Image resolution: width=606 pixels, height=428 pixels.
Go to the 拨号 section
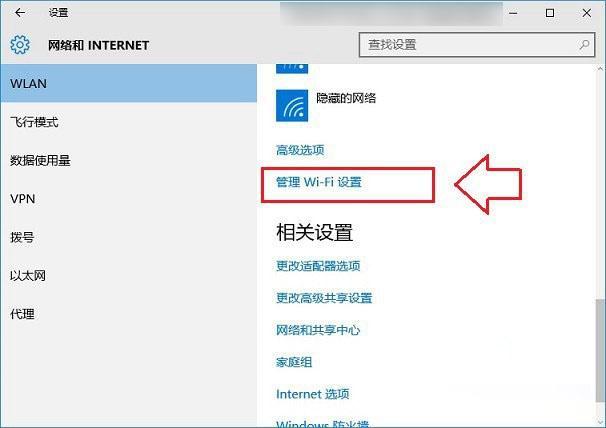tap(22, 238)
